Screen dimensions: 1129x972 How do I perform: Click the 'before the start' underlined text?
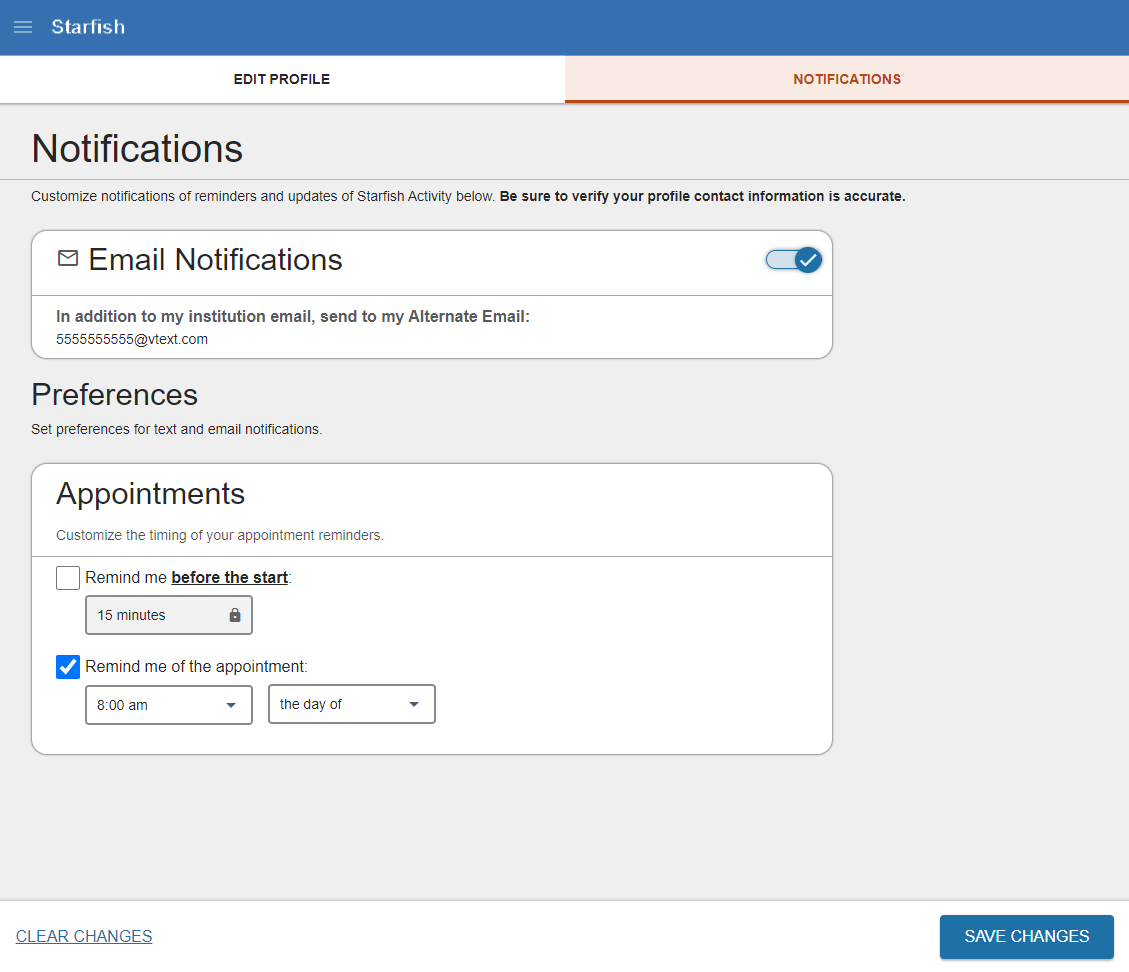click(x=228, y=577)
